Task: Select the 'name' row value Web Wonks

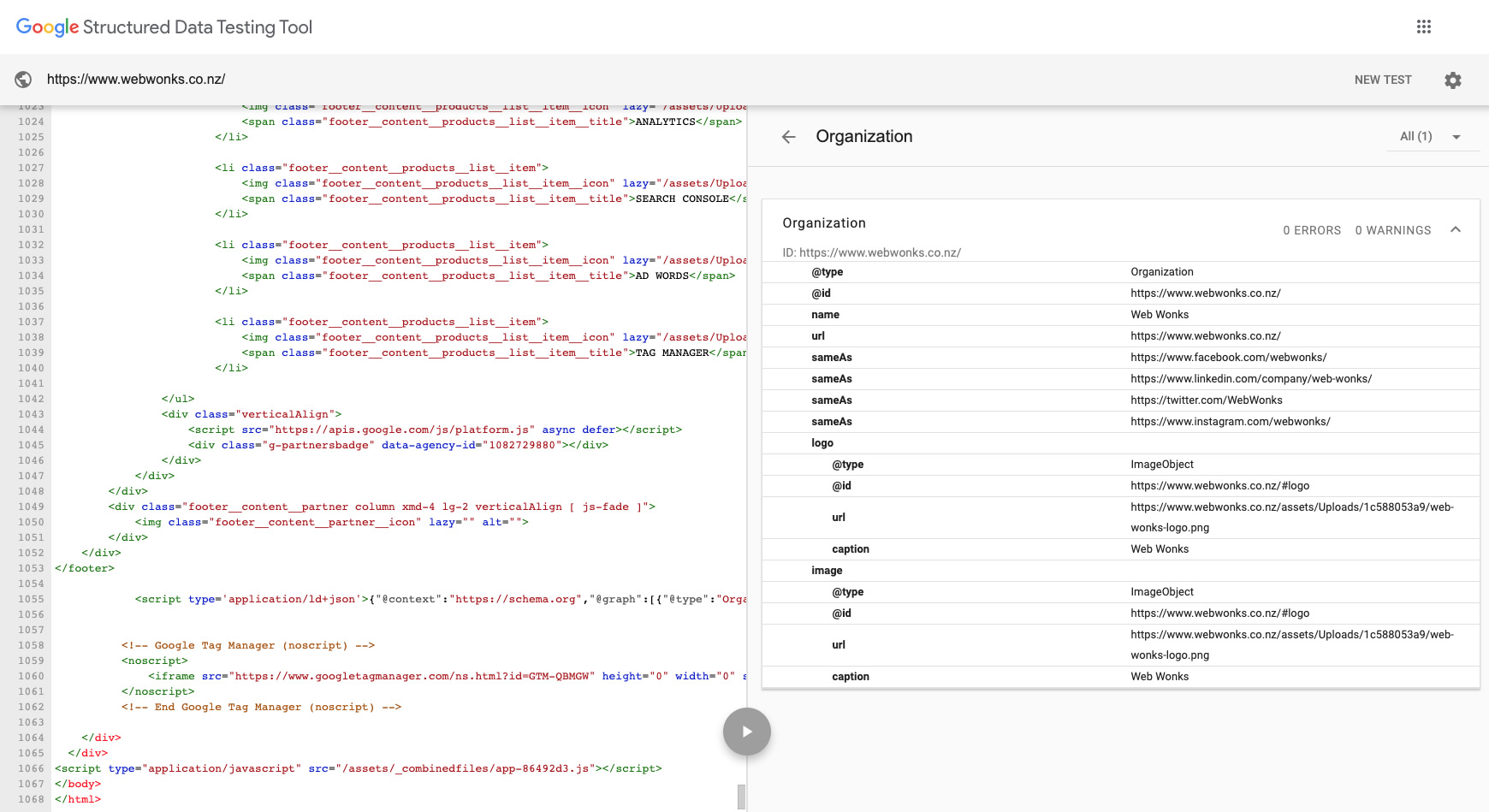Action: pos(1160,315)
